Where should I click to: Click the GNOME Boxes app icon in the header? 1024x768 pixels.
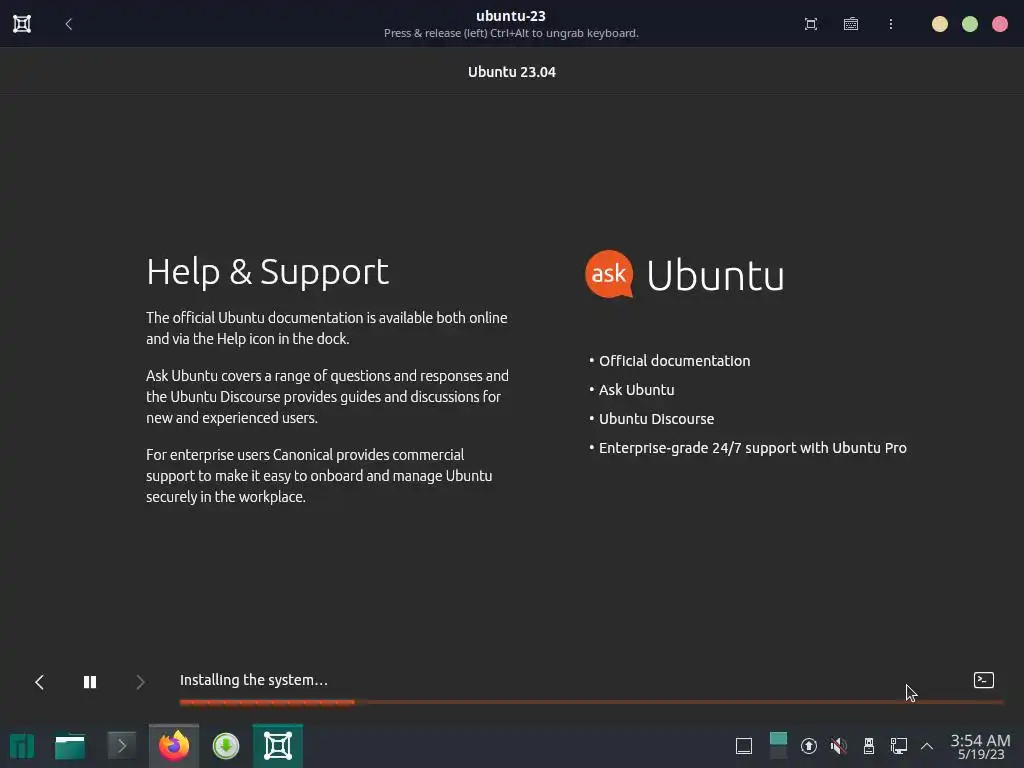[x=22, y=24]
